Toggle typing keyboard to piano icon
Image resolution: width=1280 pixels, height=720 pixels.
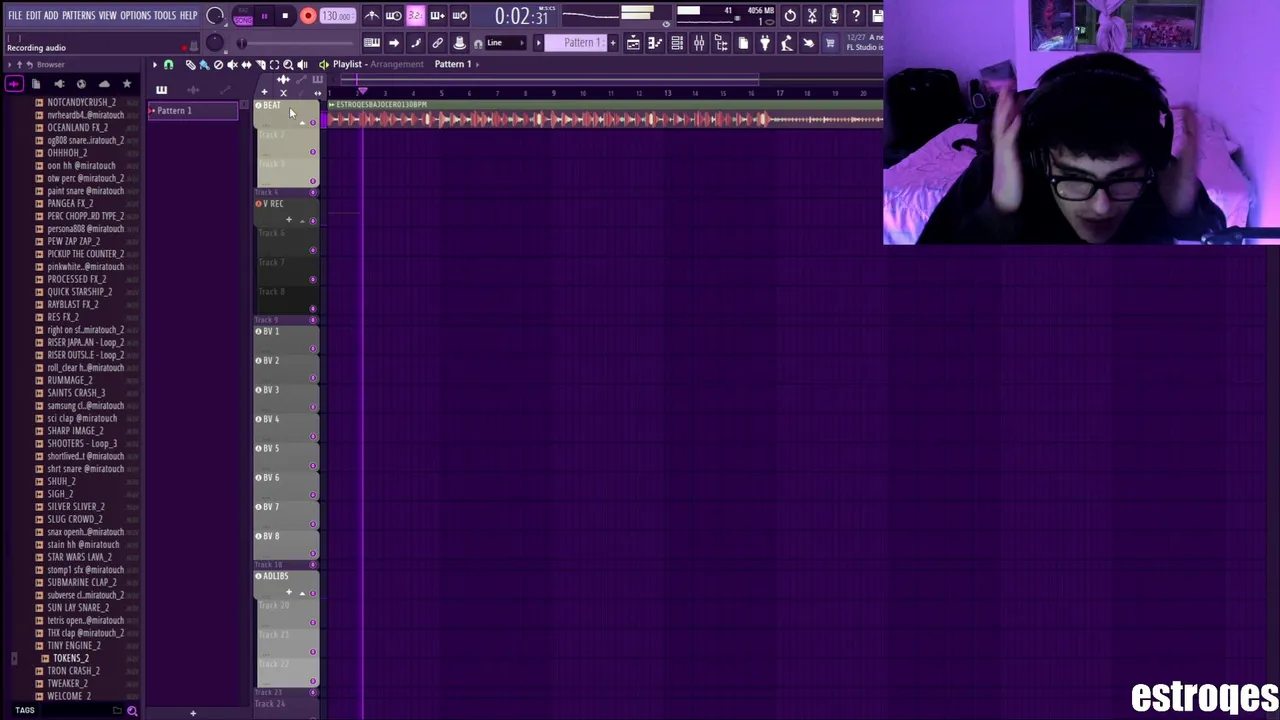coord(372,43)
